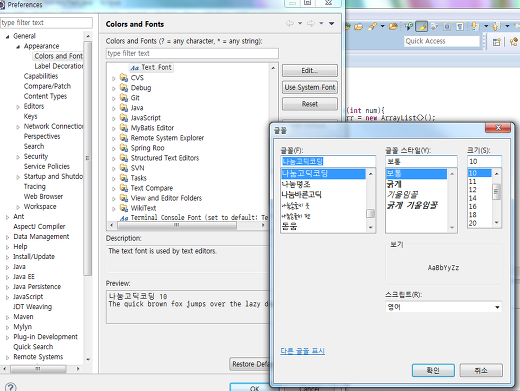
Task: Expand the Remote System Explorer category
Action: click(114, 138)
